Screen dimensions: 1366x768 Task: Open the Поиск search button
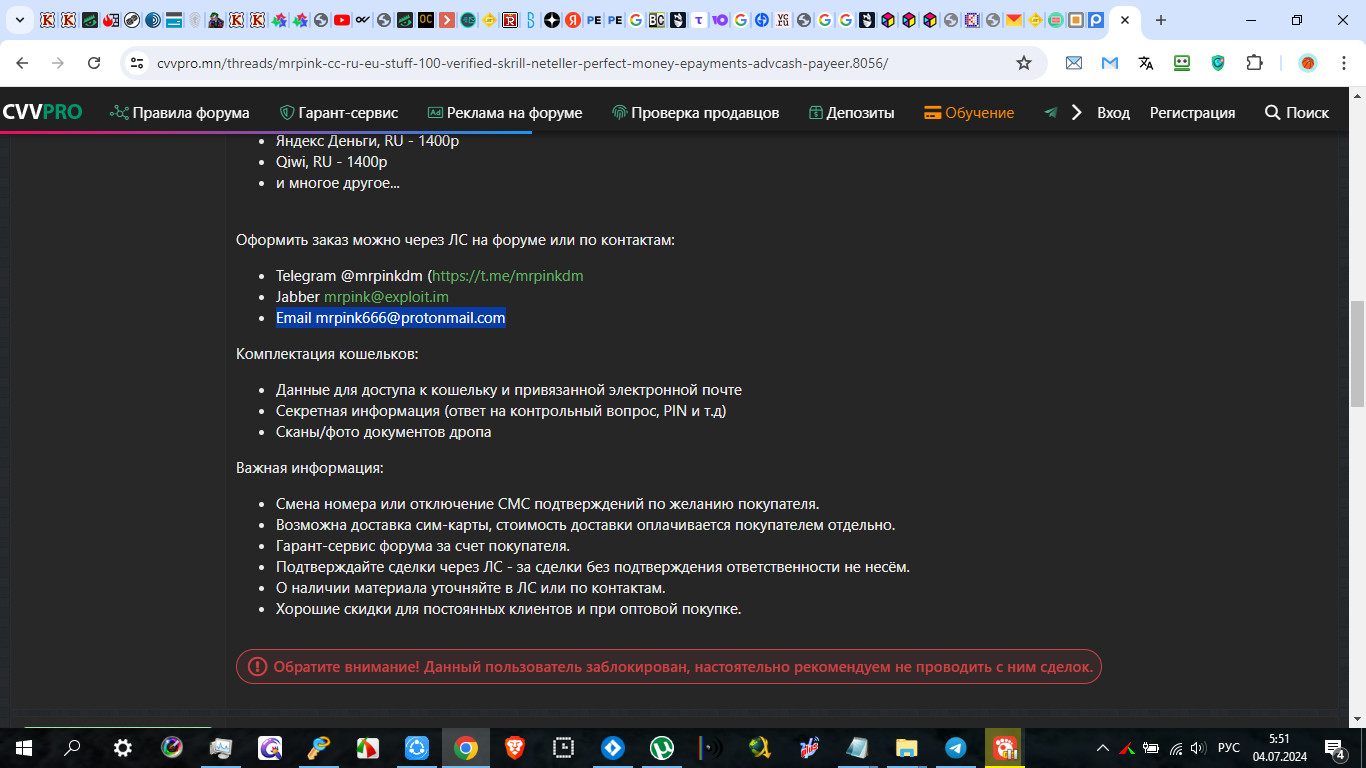pos(1297,113)
